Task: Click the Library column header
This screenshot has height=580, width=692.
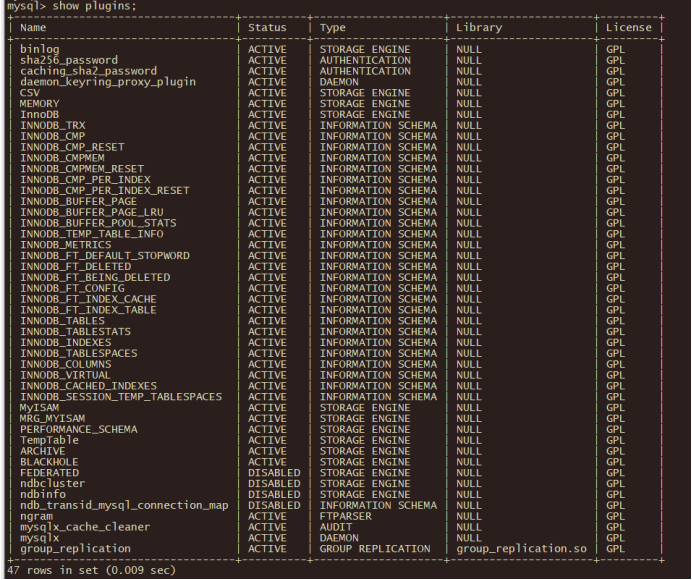Action: tap(479, 28)
